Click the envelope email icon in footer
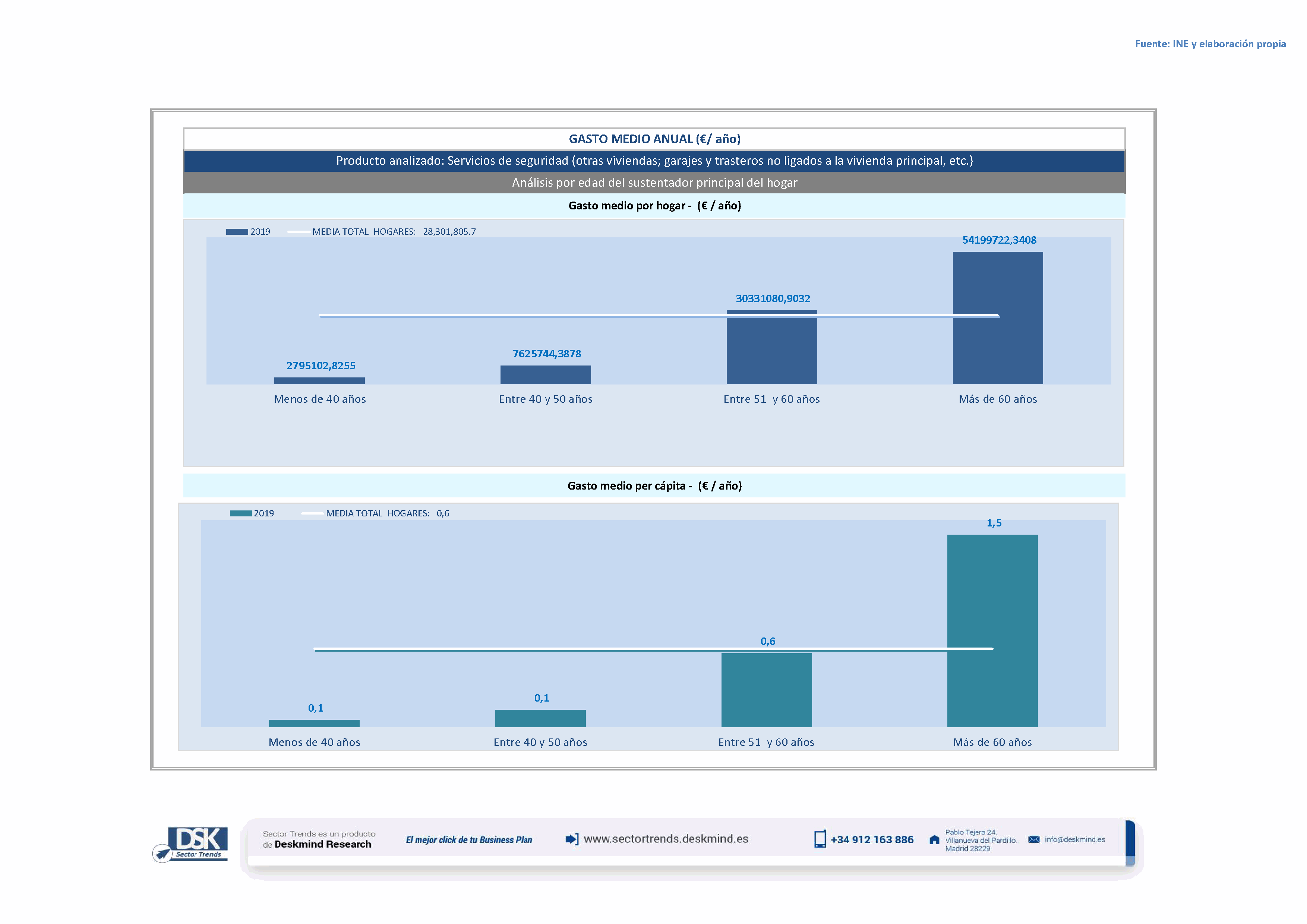 [x=1034, y=839]
